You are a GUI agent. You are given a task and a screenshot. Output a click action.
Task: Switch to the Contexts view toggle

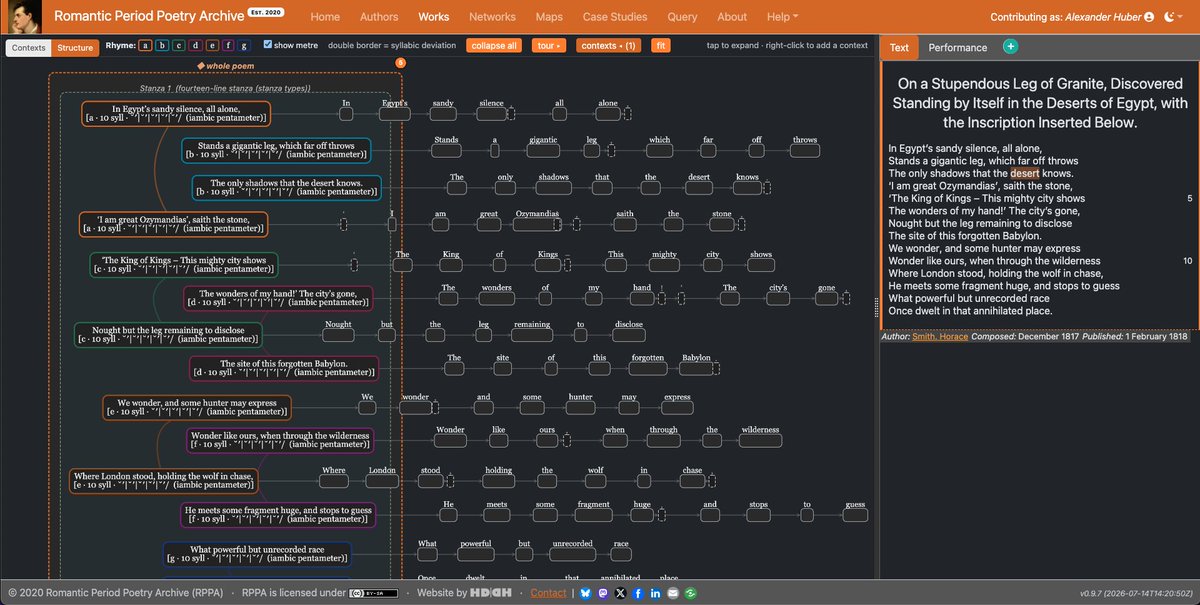[29, 48]
